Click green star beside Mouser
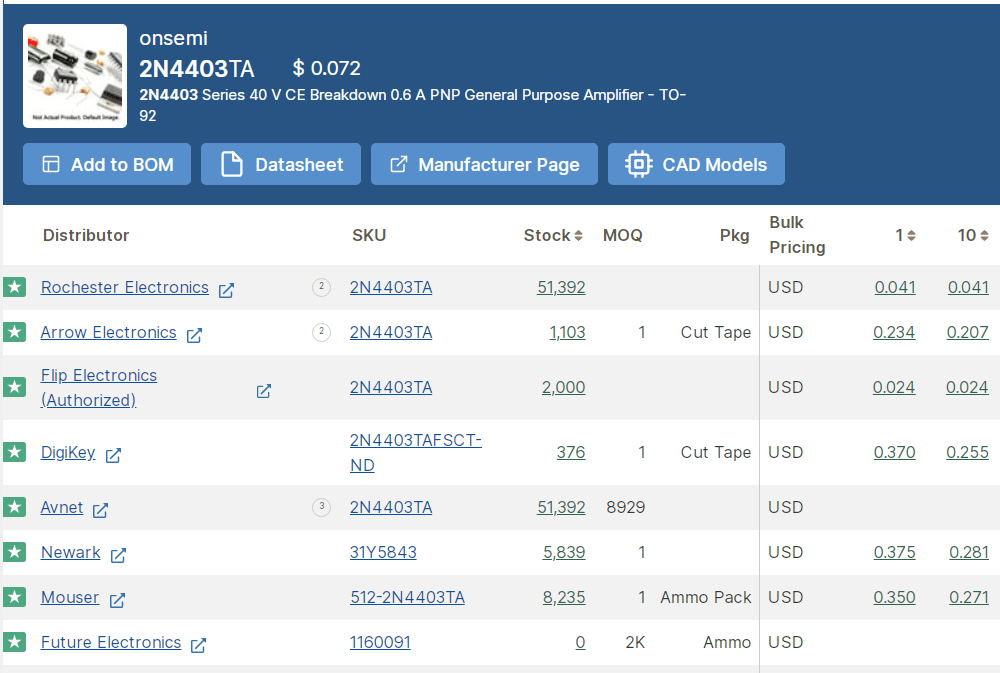Viewport: 1000px width, 673px height. click(x=15, y=597)
